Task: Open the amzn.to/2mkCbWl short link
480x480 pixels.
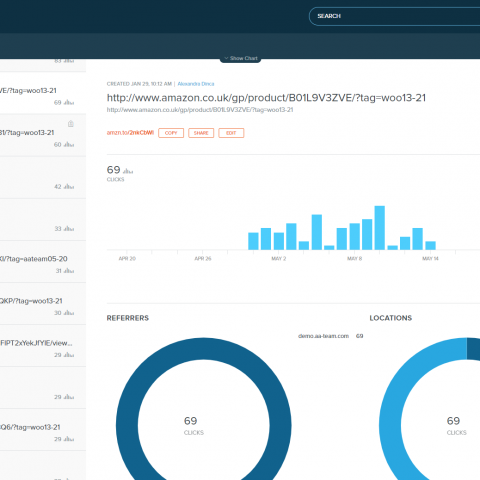Action: (x=130, y=133)
